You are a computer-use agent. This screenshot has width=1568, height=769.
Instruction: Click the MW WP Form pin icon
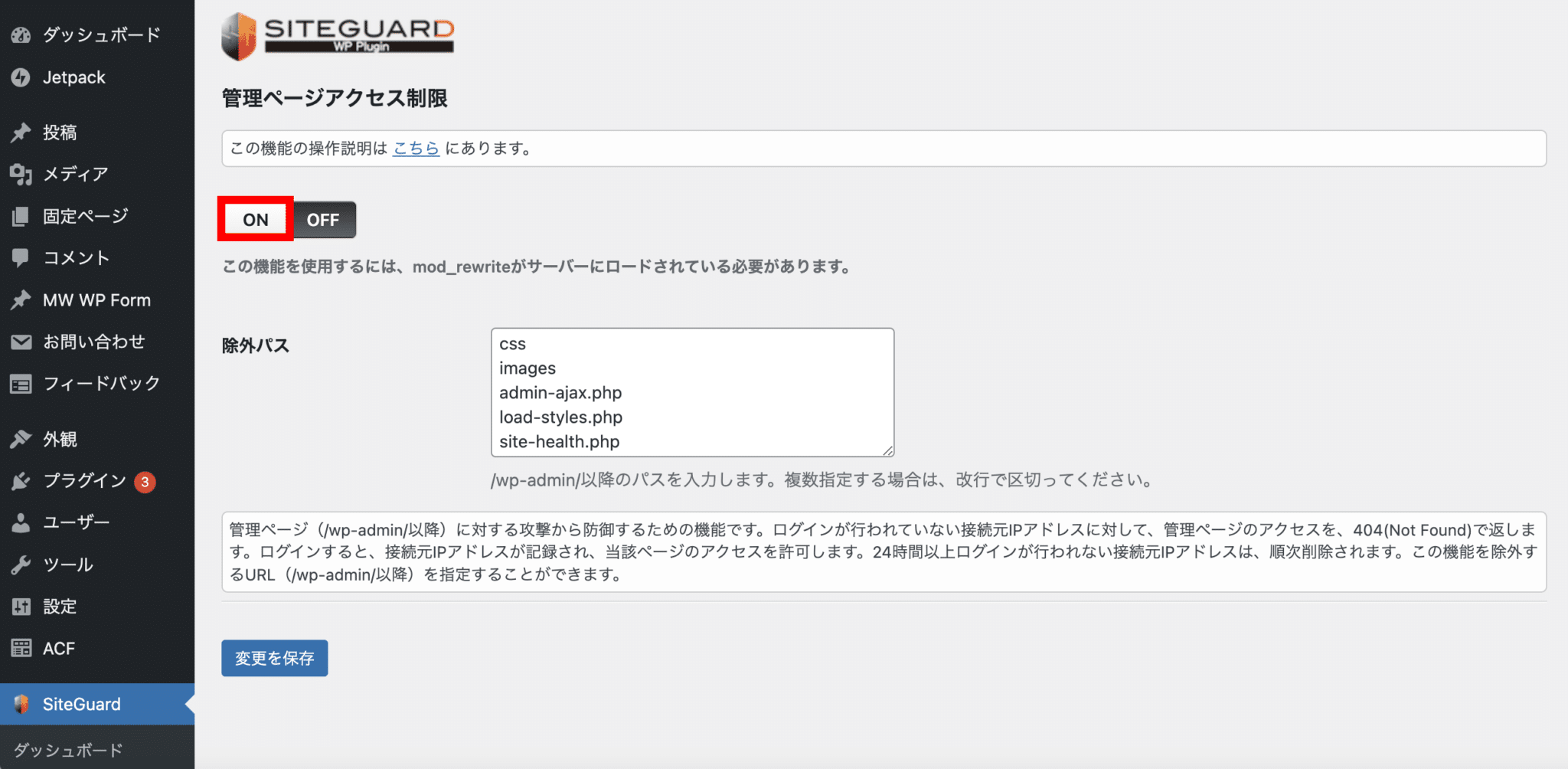click(21, 299)
